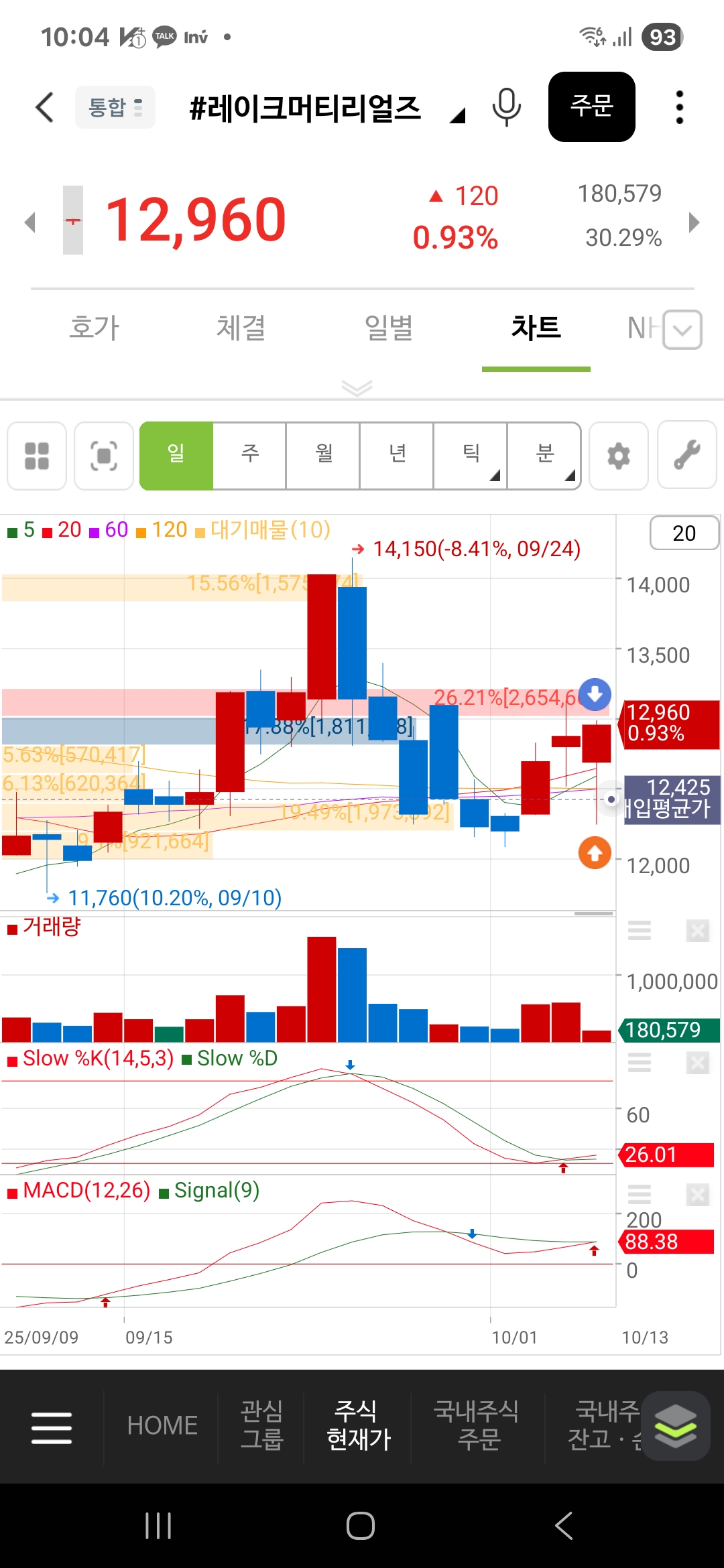Open the three-dot more options menu
Image resolution: width=724 pixels, height=1568 pixels.
click(679, 107)
